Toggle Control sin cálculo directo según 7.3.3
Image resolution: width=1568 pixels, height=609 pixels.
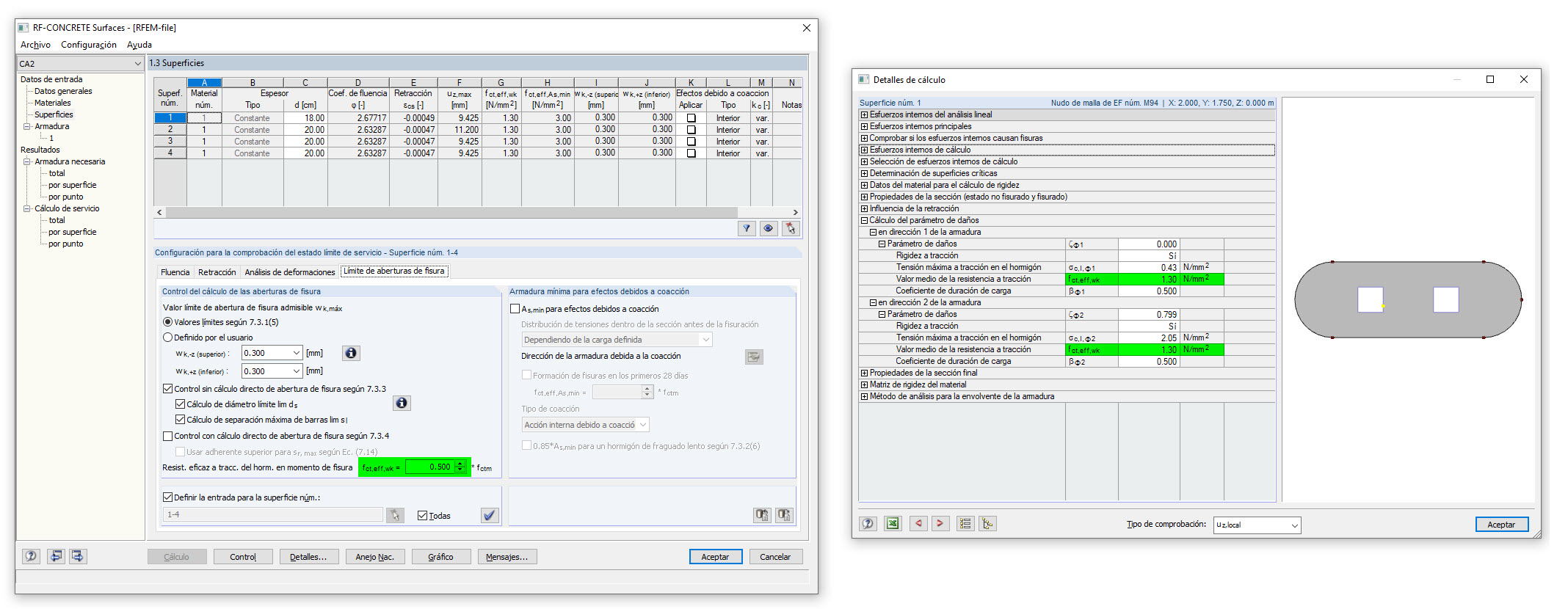click(168, 389)
